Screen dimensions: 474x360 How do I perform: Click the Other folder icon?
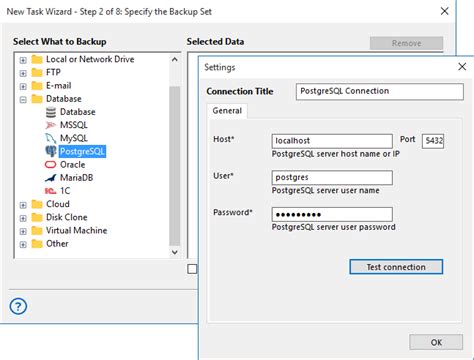37,244
